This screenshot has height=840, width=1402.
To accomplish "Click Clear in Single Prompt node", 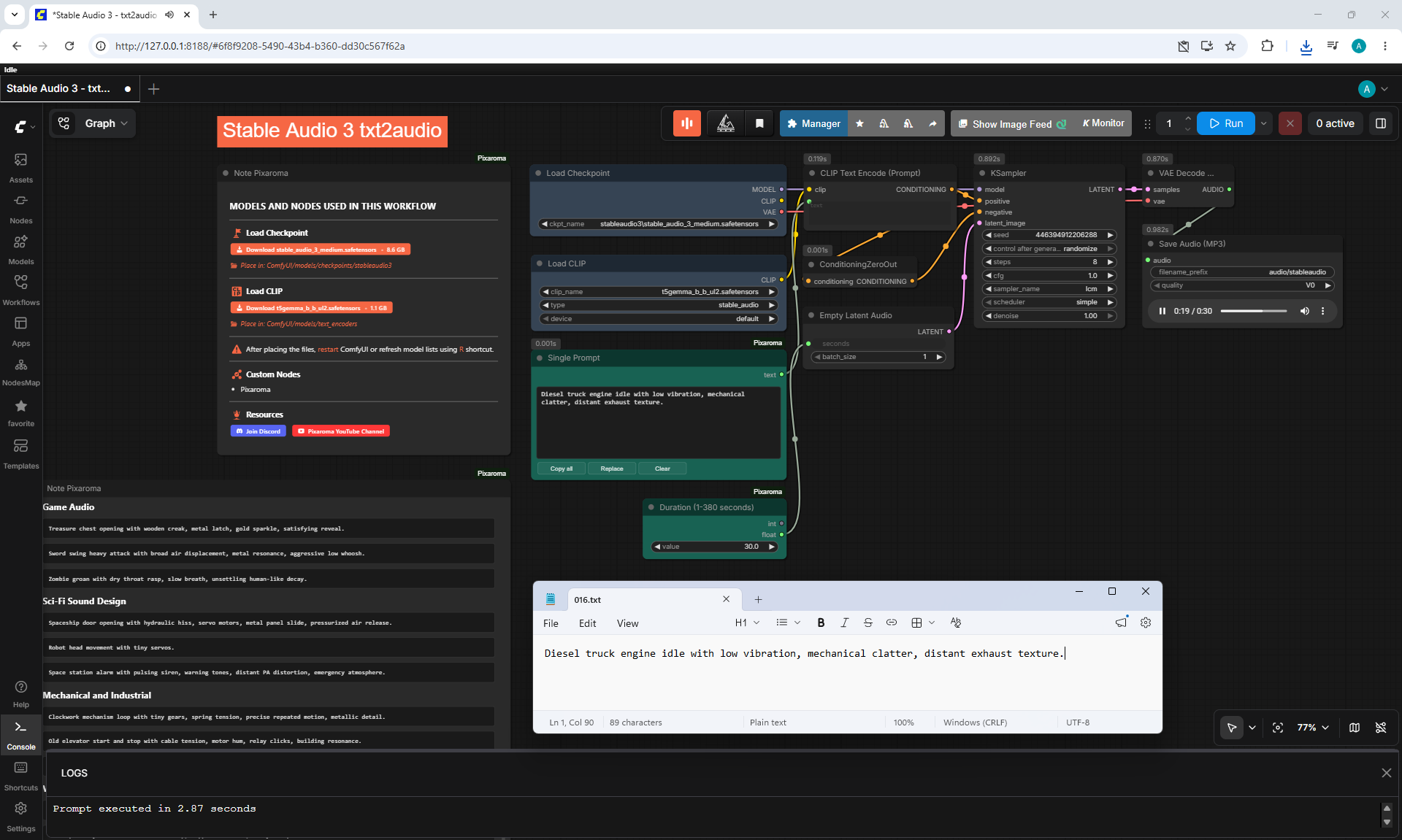I will pos(662,469).
